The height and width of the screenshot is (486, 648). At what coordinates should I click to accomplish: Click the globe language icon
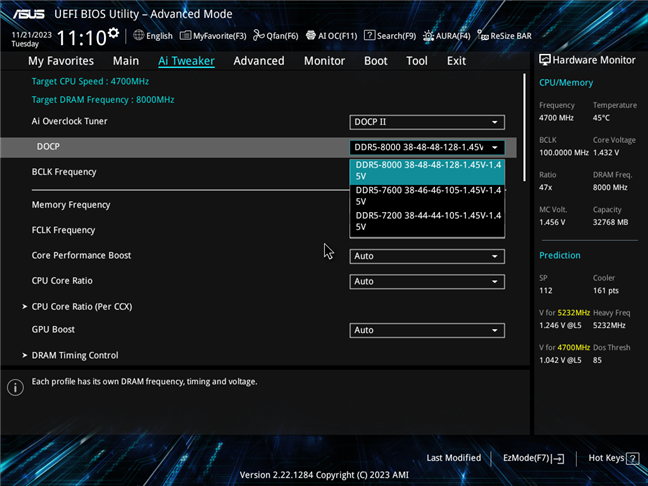(x=138, y=36)
